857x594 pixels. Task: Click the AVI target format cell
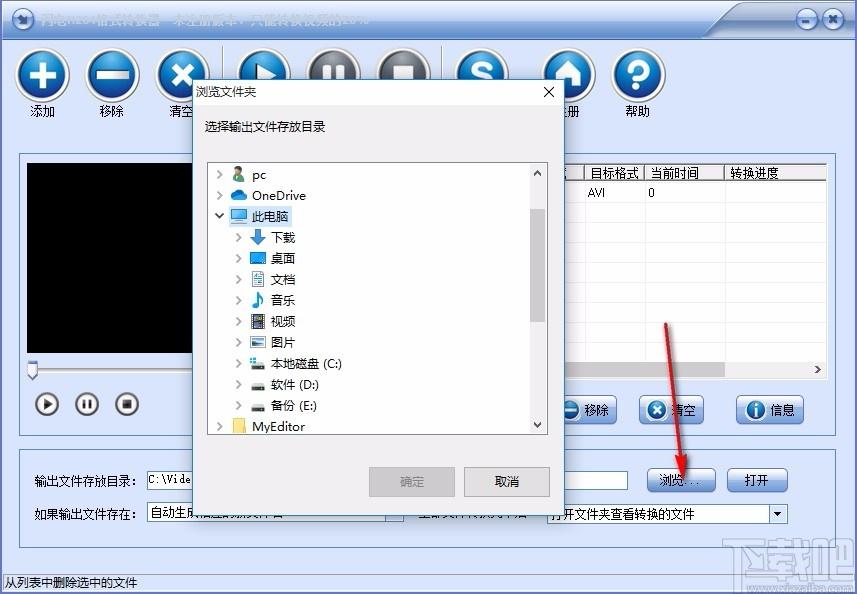[x=614, y=193]
